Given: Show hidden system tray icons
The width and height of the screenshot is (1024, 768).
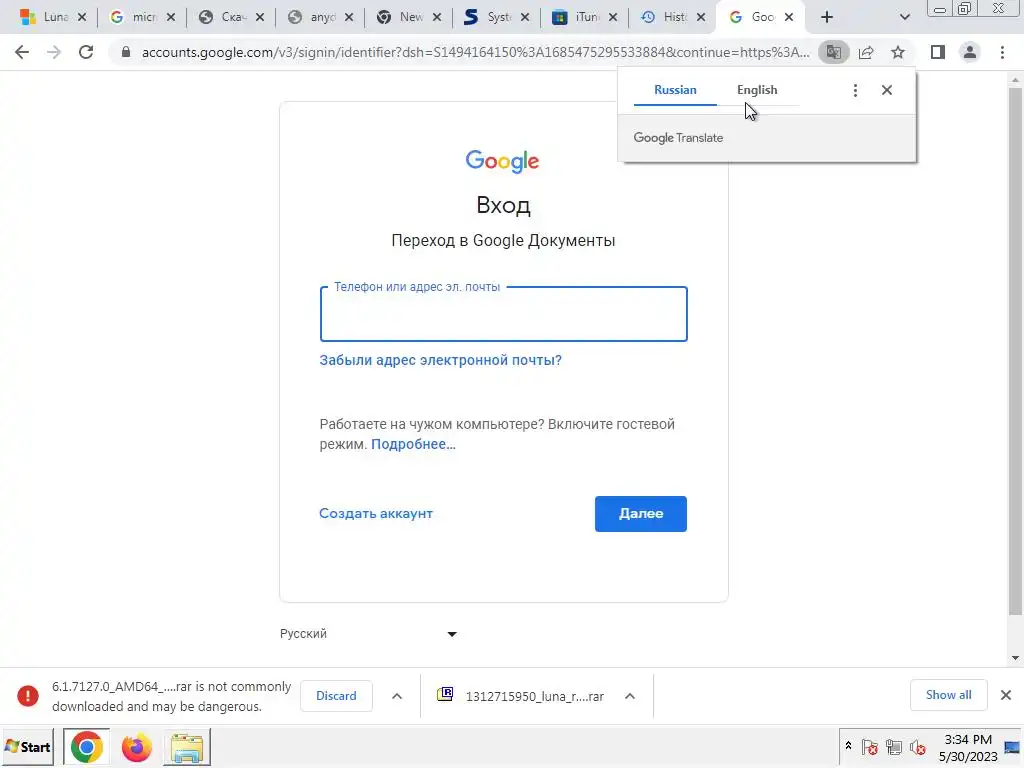Looking at the screenshot, I should pyautogui.click(x=848, y=746).
